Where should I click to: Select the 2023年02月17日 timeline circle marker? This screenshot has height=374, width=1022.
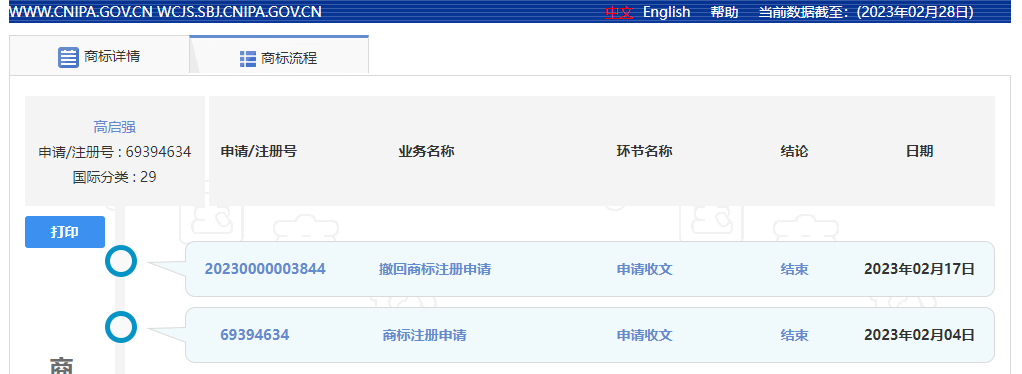point(121,261)
